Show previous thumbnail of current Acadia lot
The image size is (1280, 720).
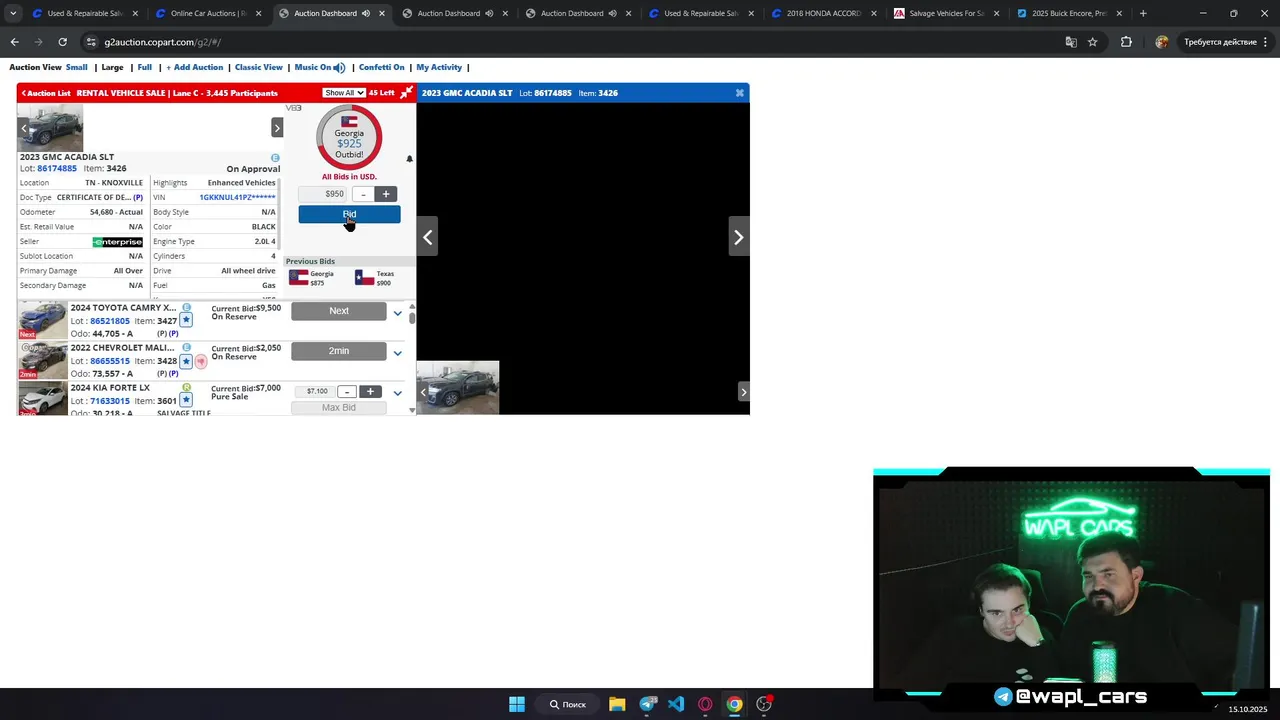pyautogui.click(x=24, y=128)
